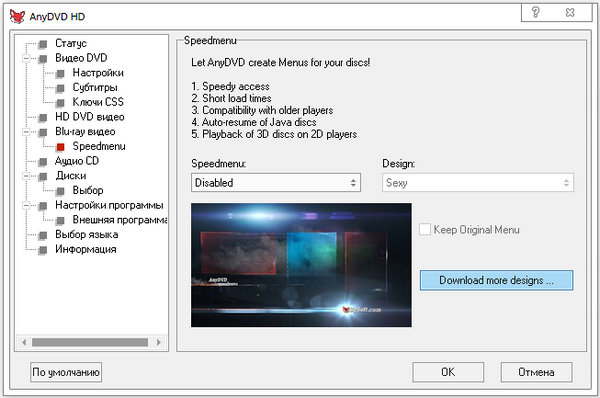Click the icon beside Диски
Viewport: 600px width, 398px height.
coord(43,176)
